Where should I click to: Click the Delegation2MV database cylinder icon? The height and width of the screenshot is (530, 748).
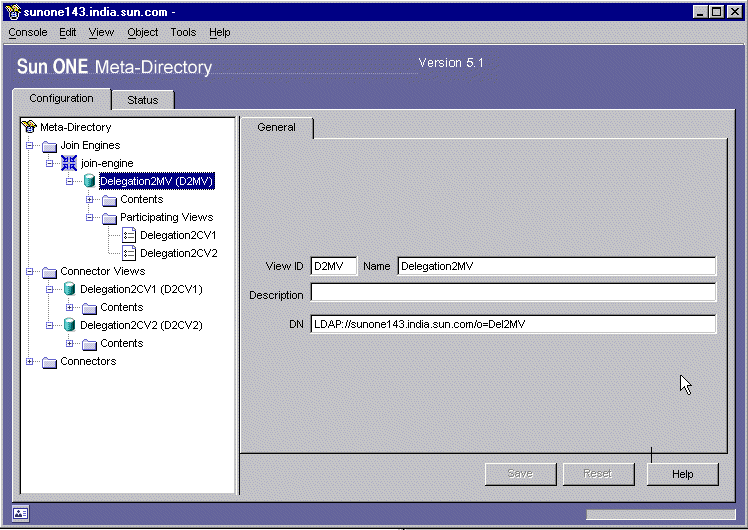pyautogui.click(x=89, y=181)
